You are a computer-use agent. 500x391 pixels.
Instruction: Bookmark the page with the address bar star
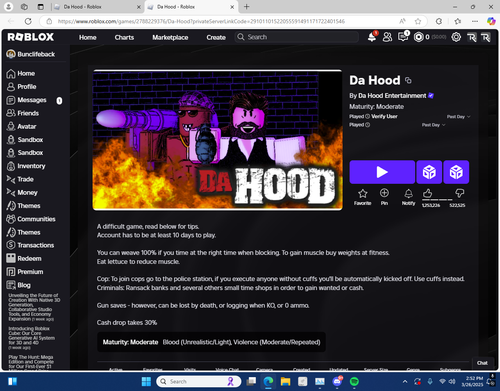(418, 21)
